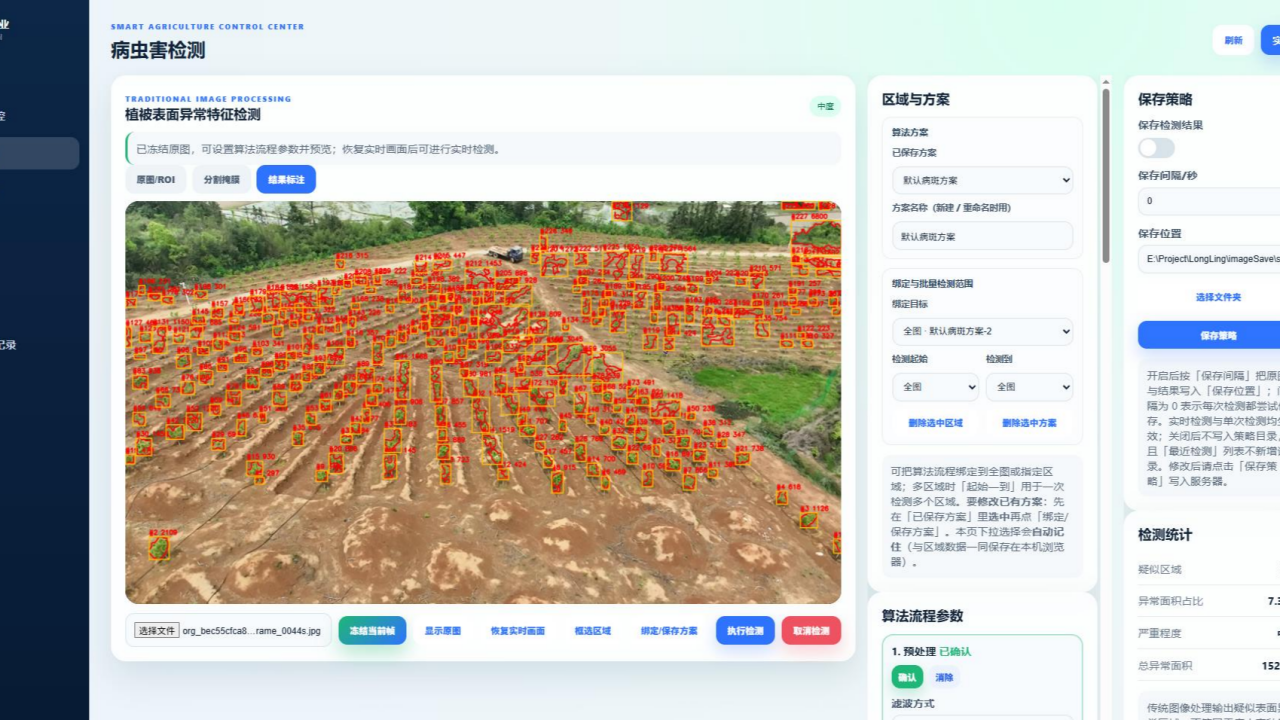The image size is (1280, 720).
Task: Switch to the 原图/ROI tab
Action: click(x=156, y=179)
